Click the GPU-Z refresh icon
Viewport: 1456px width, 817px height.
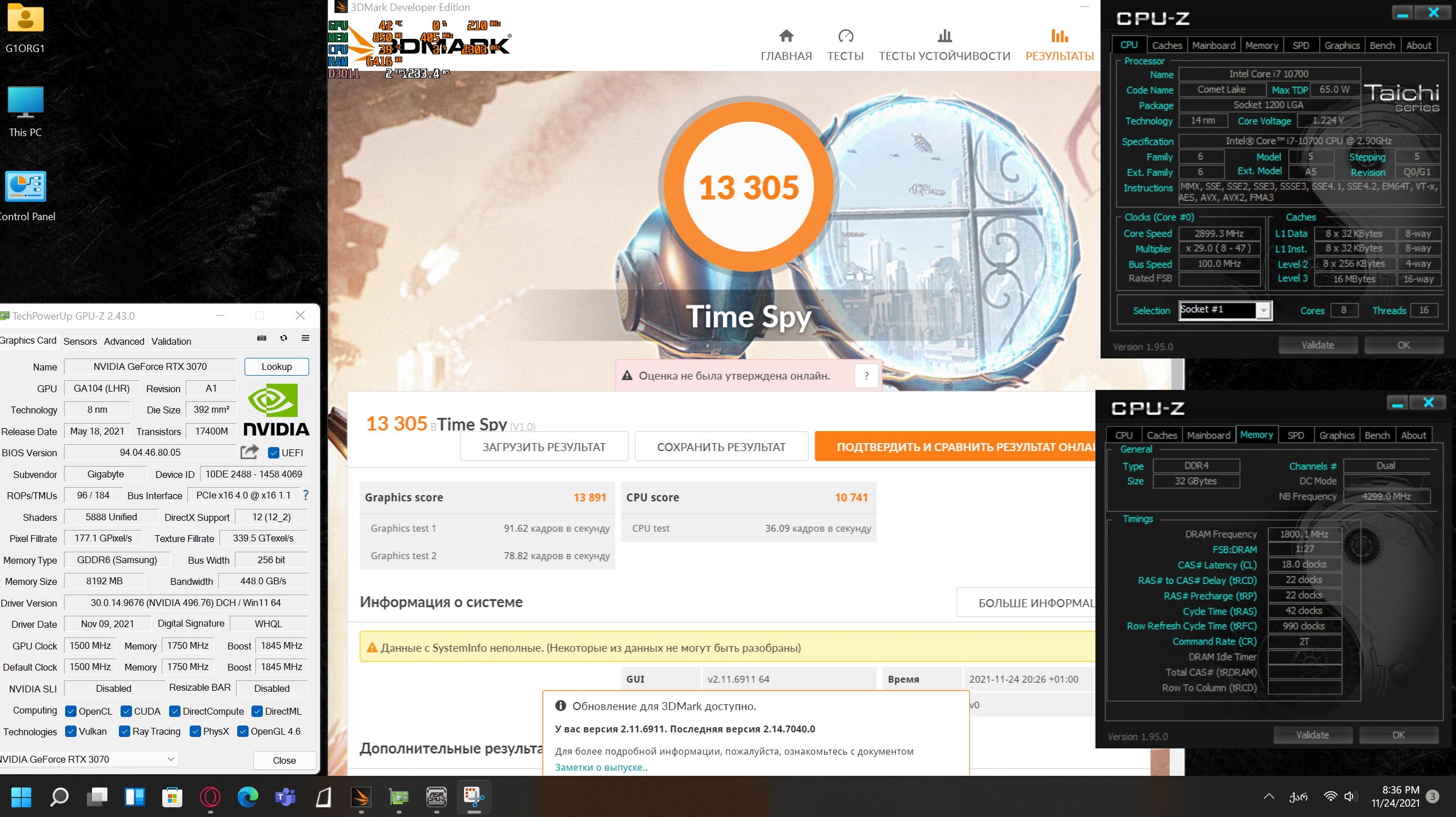point(283,338)
